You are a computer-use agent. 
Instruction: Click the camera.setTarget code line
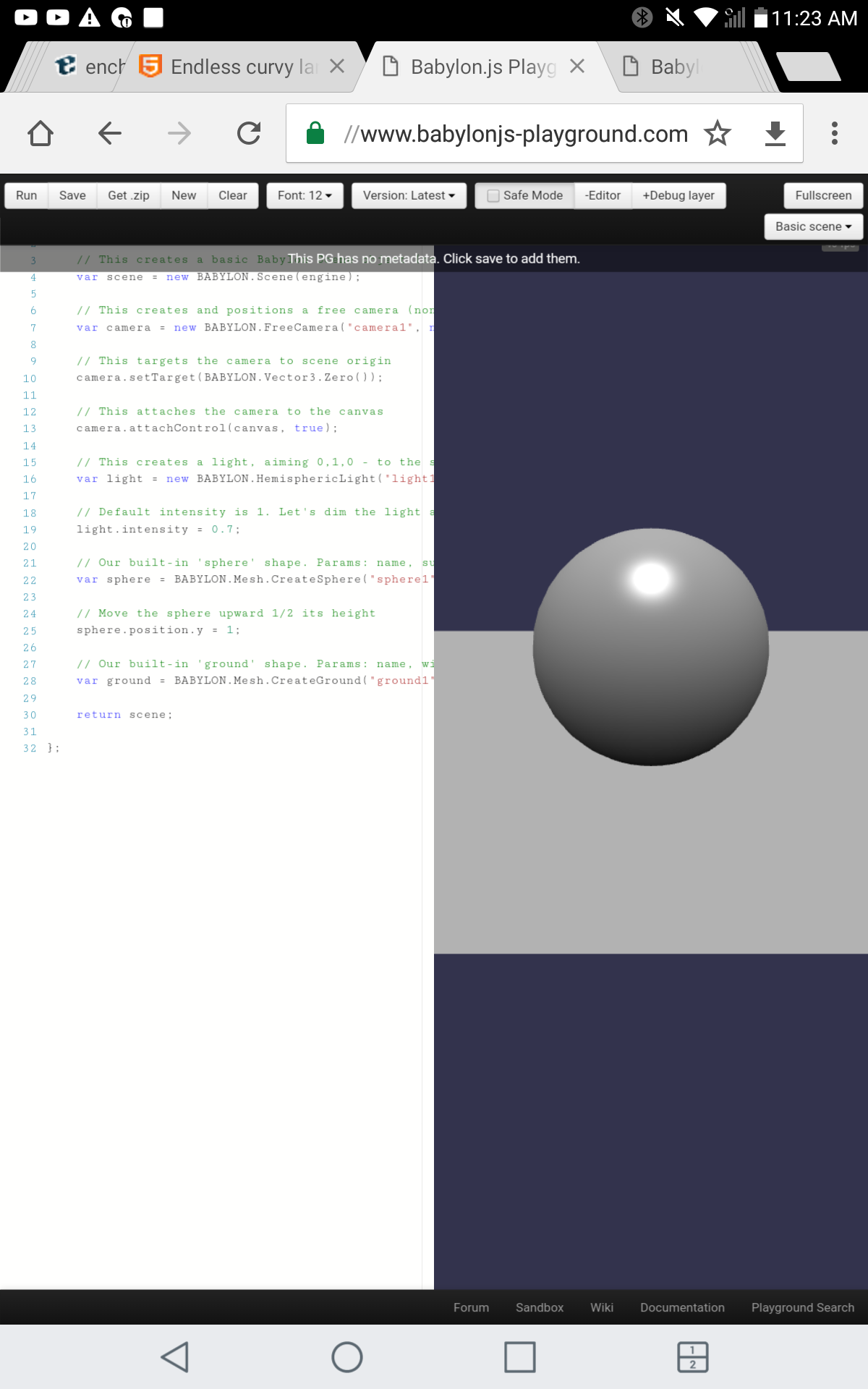pos(229,378)
